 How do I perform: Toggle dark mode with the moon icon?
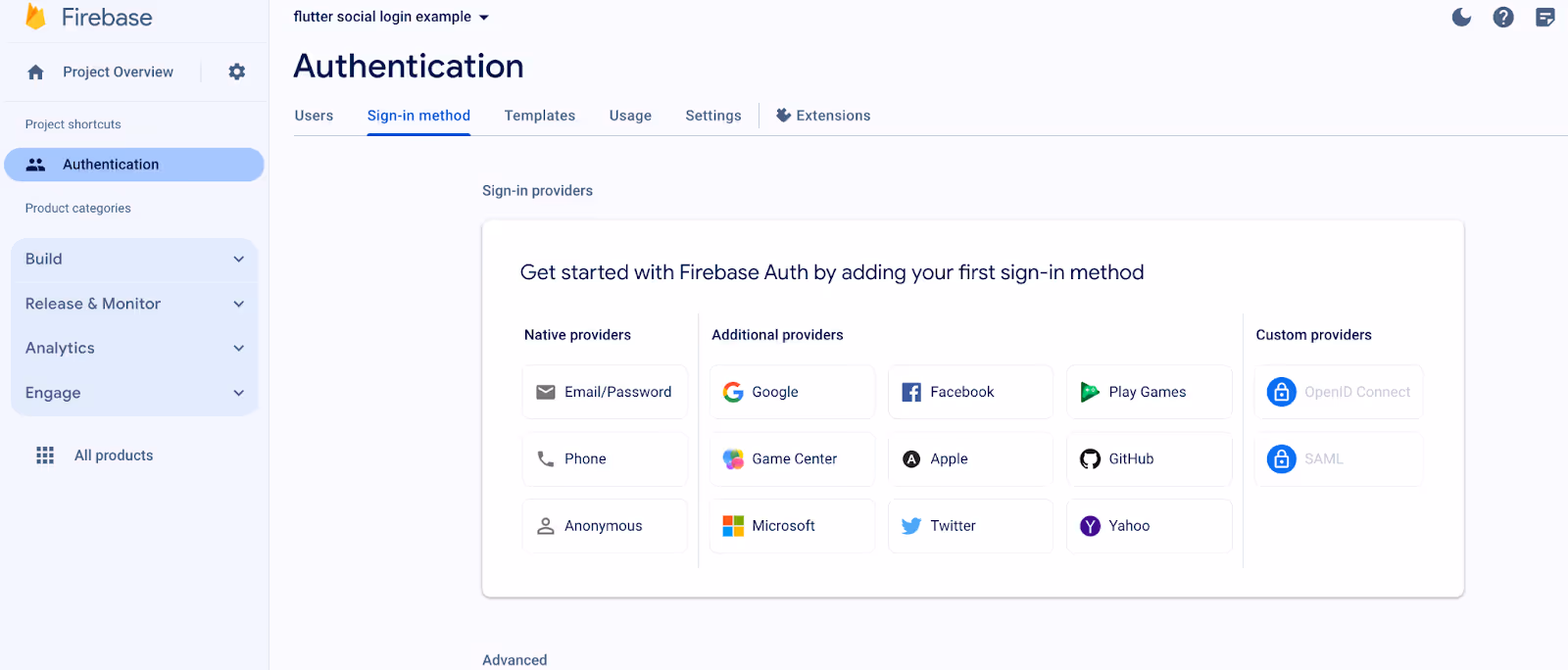tap(1461, 17)
